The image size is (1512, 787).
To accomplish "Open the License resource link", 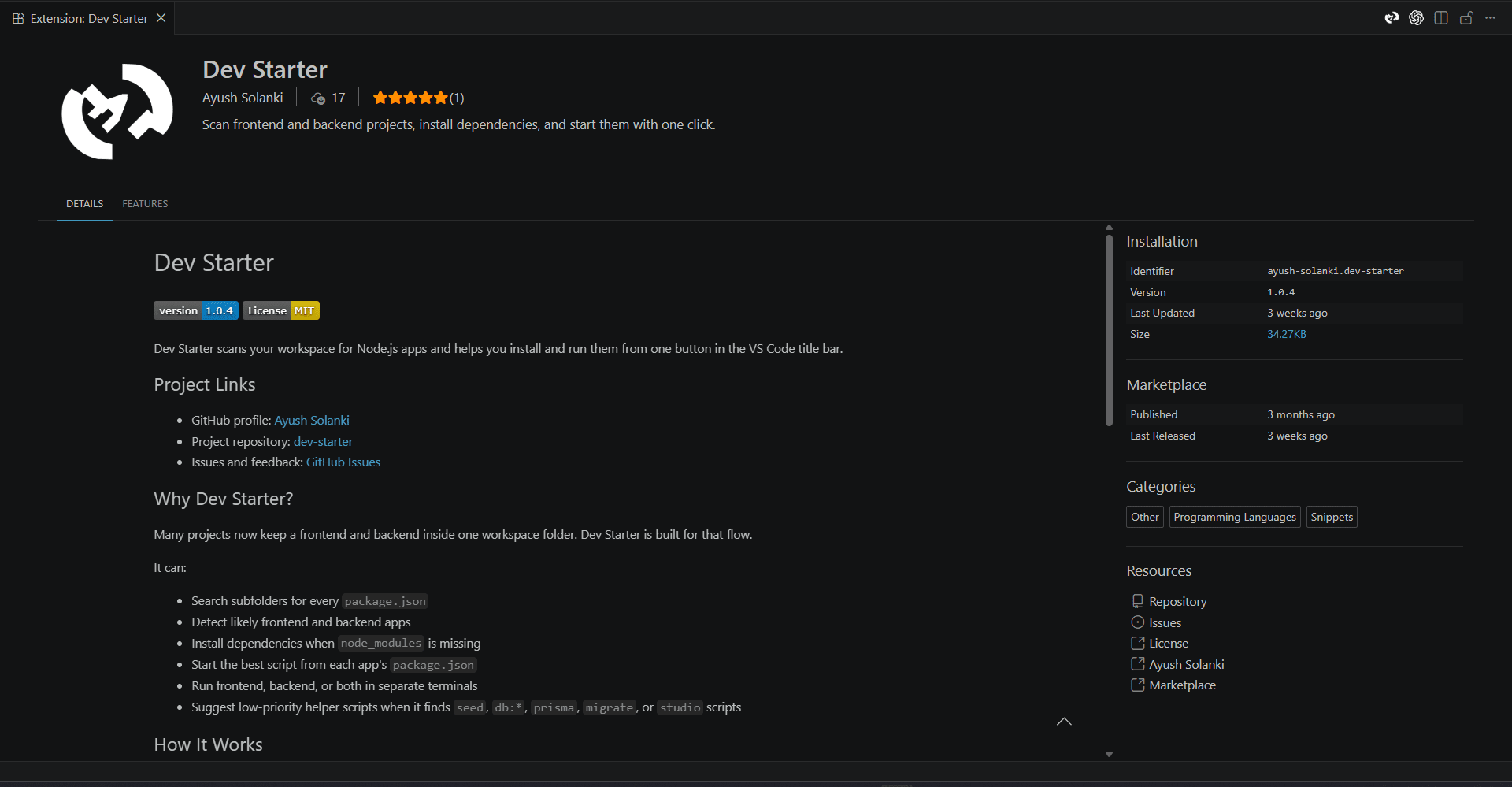I will click(x=1169, y=643).
